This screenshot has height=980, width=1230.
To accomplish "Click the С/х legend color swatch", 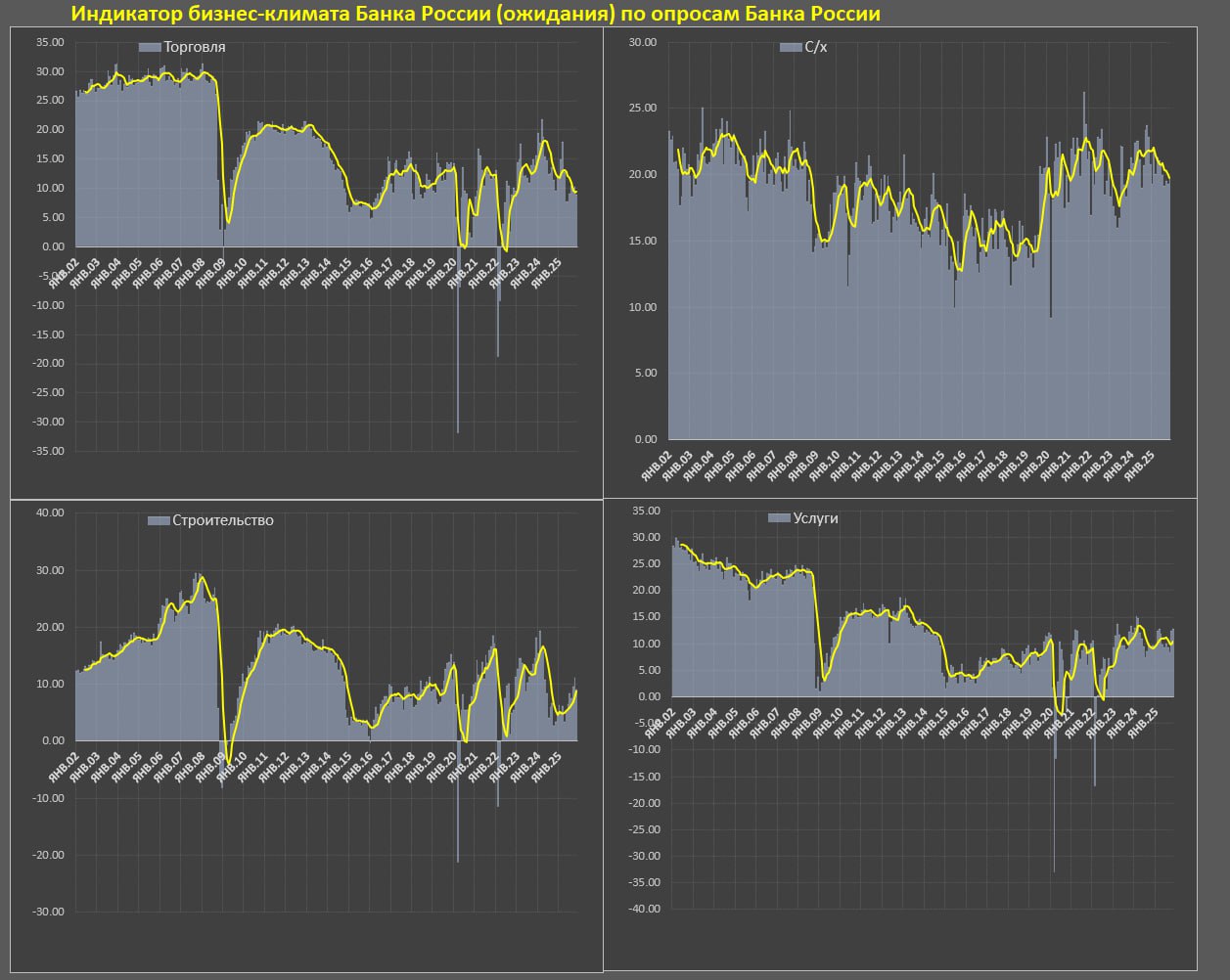I will point(790,47).
